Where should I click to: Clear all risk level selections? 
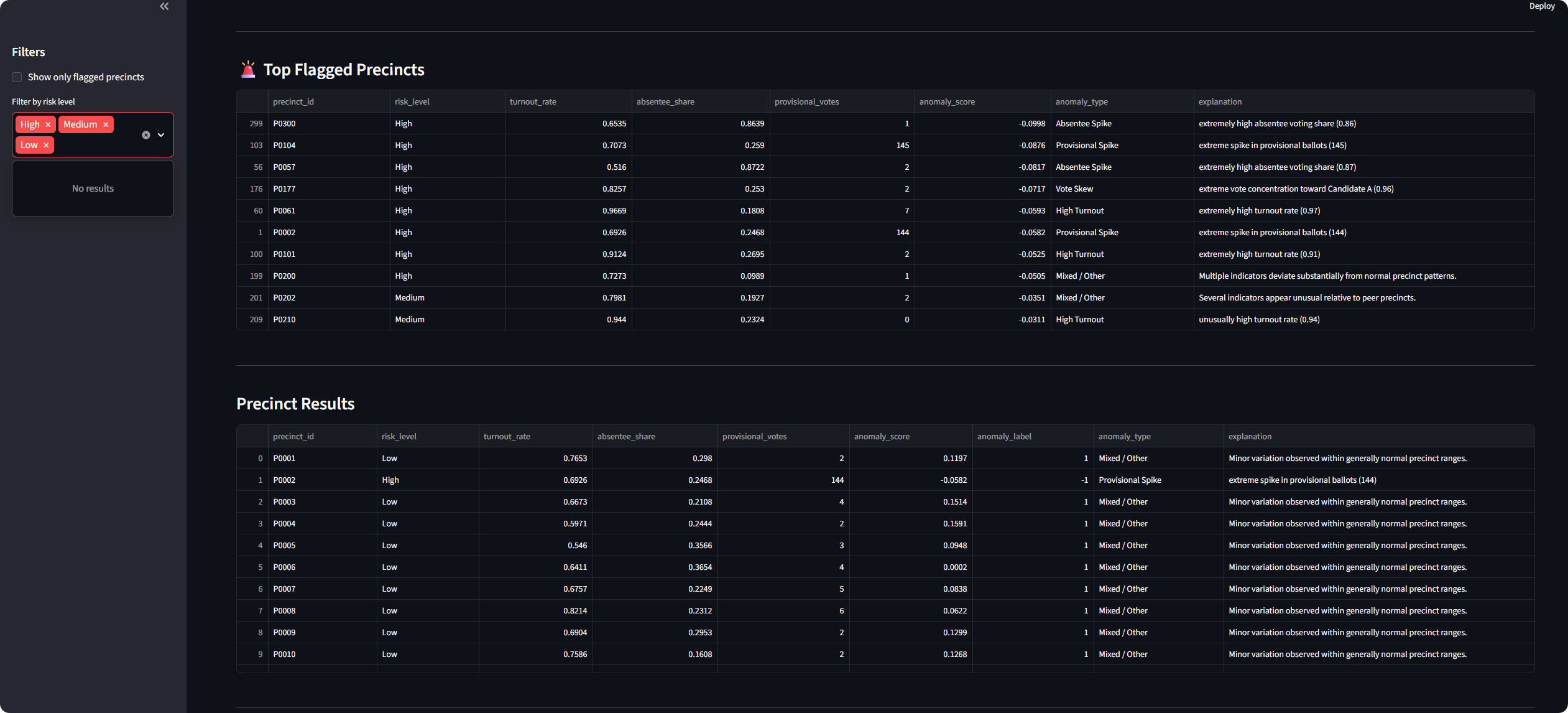click(x=146, y=135)
